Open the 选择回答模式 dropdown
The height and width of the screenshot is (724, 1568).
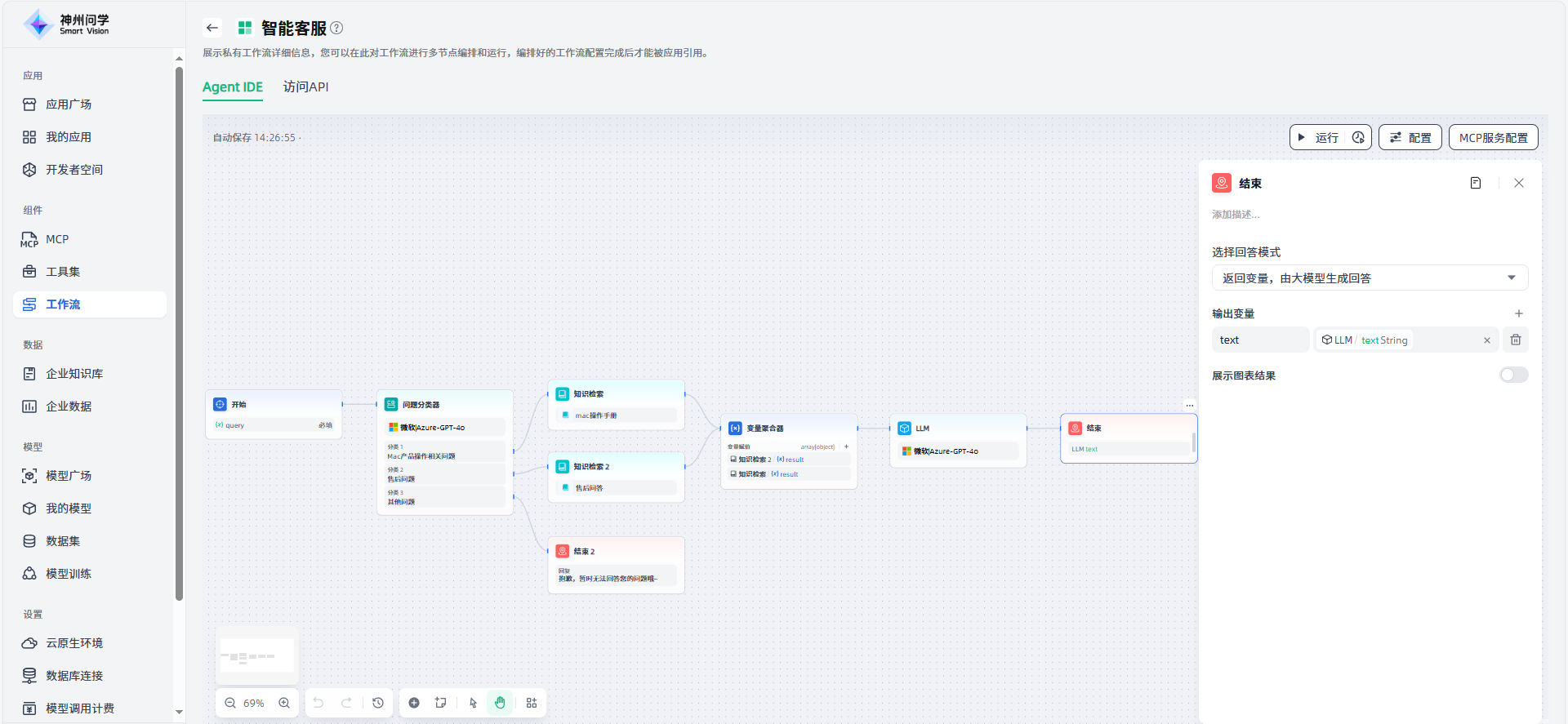(1370, 278)
